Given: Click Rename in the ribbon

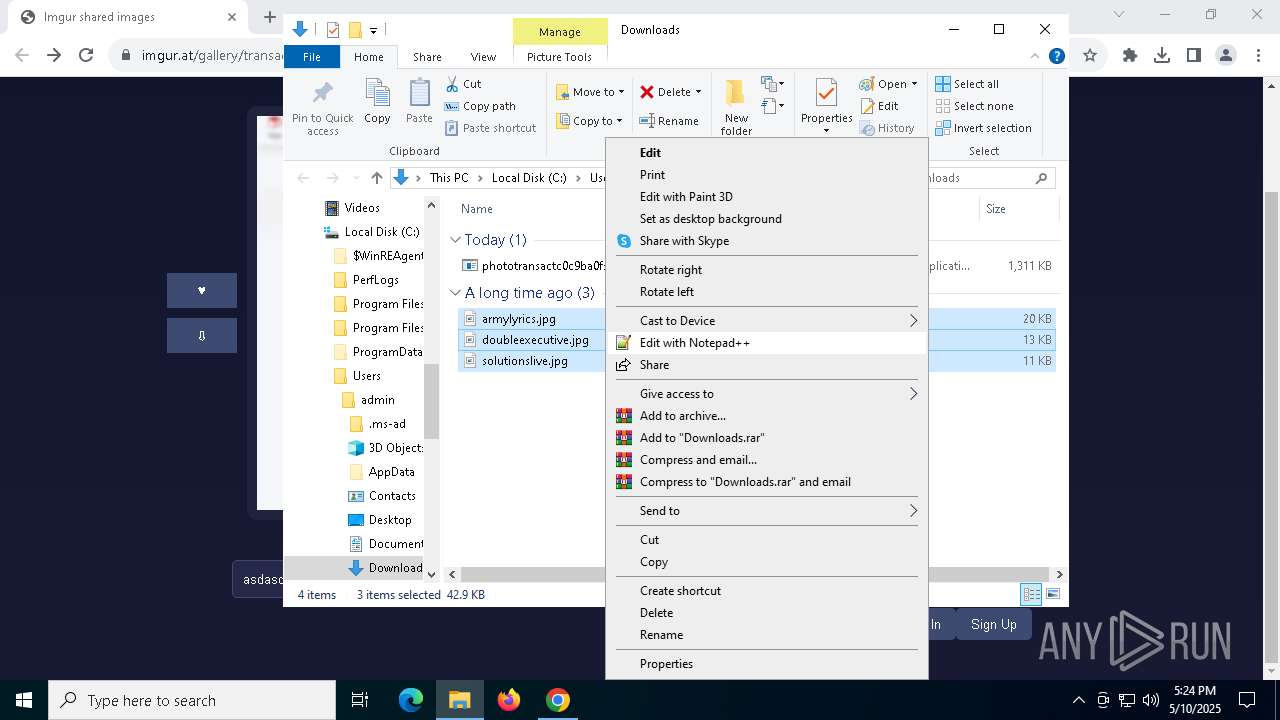Looking at the screenshot, I should tap(669, 121).
